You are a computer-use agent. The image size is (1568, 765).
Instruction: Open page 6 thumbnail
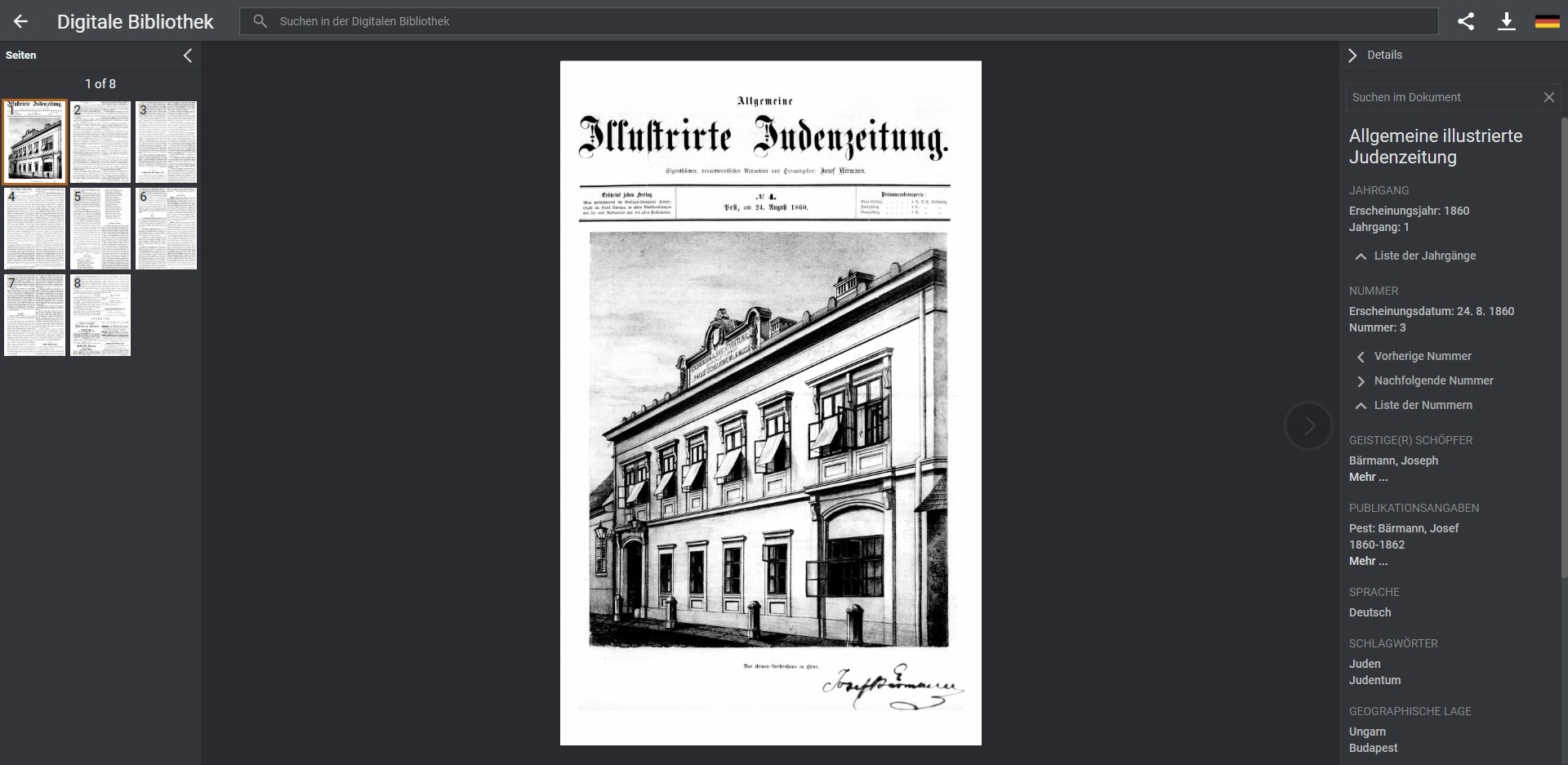166,229
